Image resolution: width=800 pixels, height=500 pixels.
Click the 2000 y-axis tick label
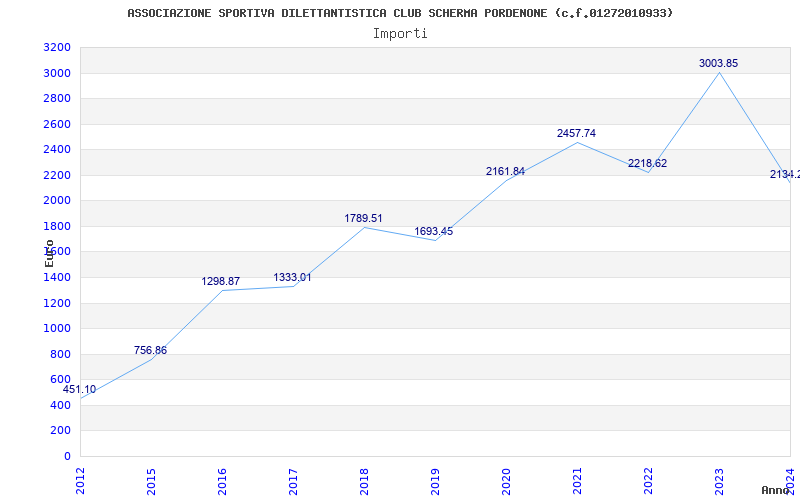[x=57, y=201]
